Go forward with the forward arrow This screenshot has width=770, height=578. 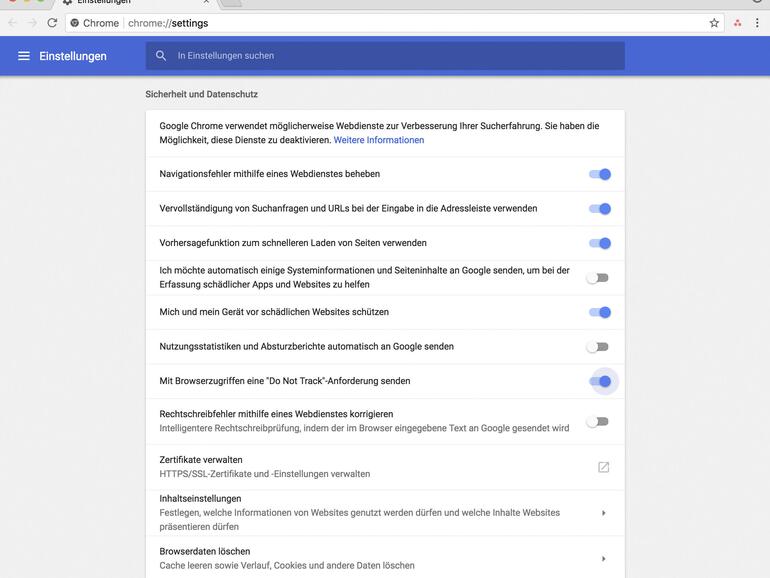(32, 23)
